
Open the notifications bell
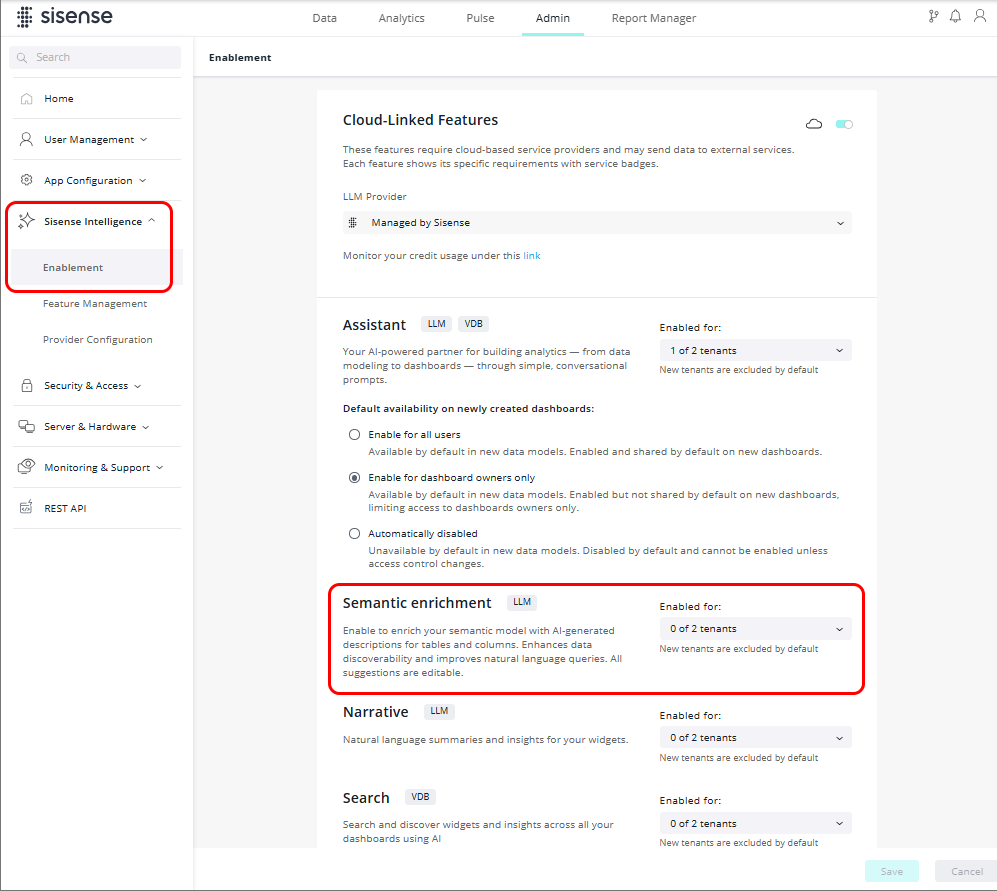coord(955,17)
